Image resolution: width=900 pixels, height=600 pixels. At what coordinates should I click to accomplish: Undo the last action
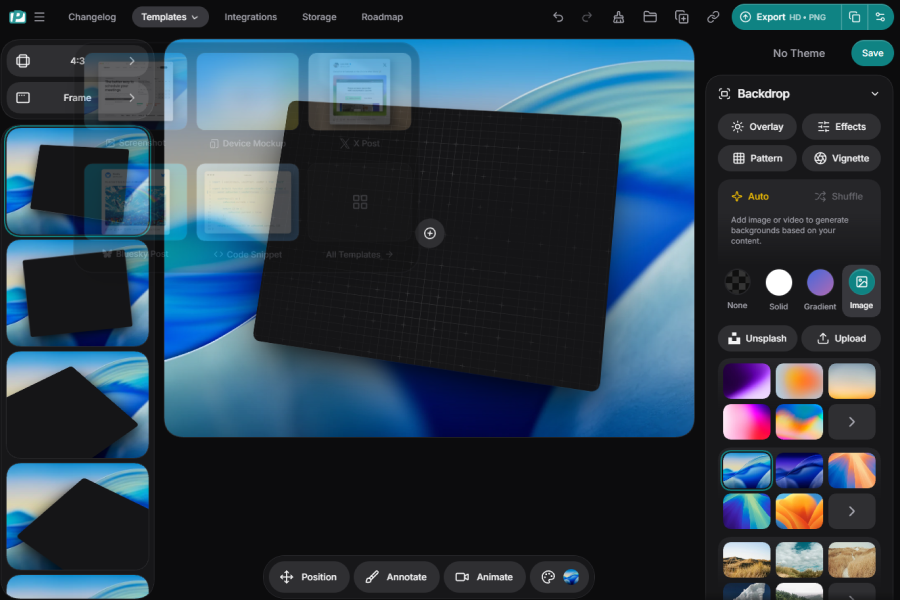click(x=558, y=17)
